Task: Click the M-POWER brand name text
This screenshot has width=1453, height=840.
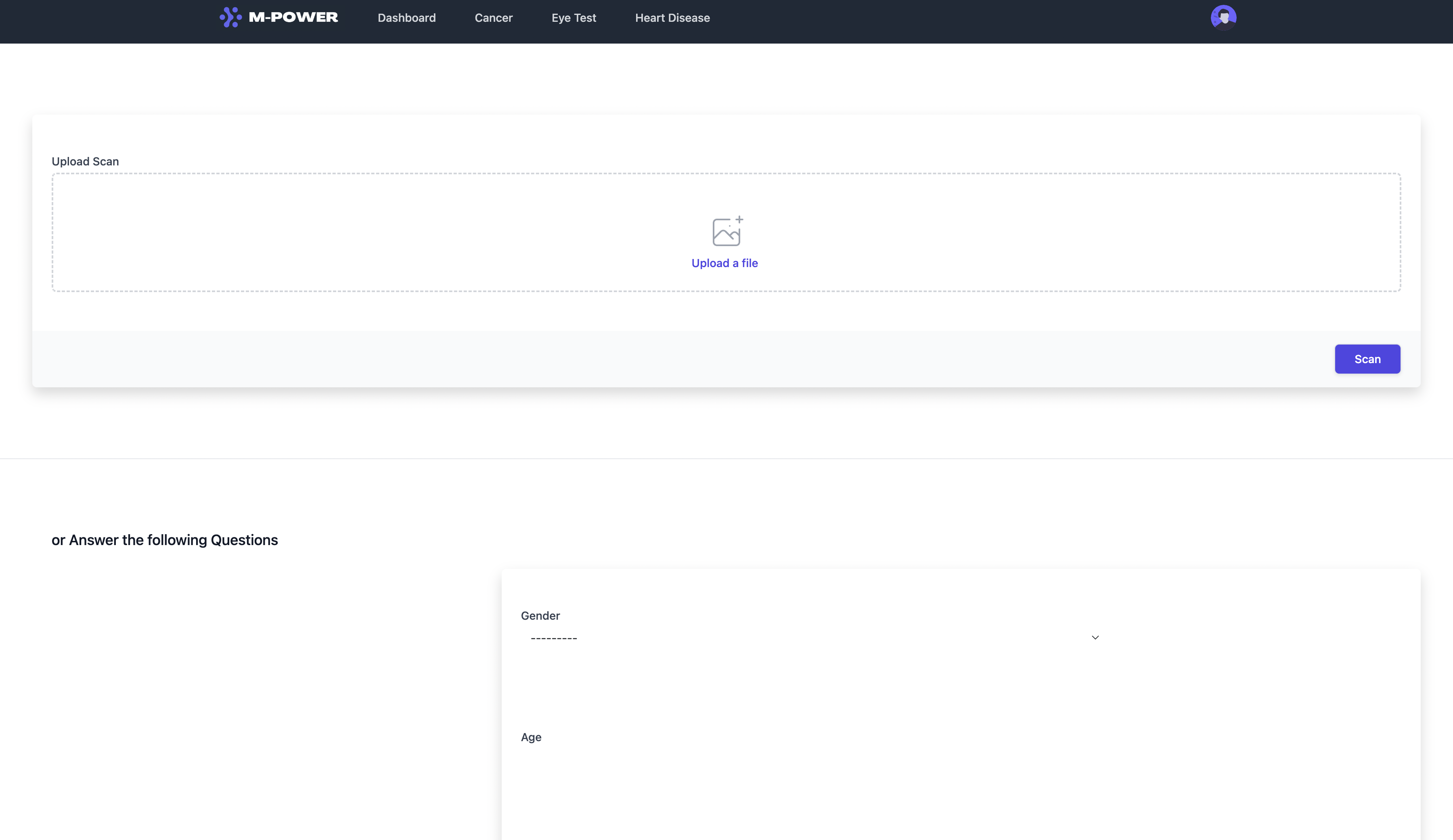Action: (293, 17)
